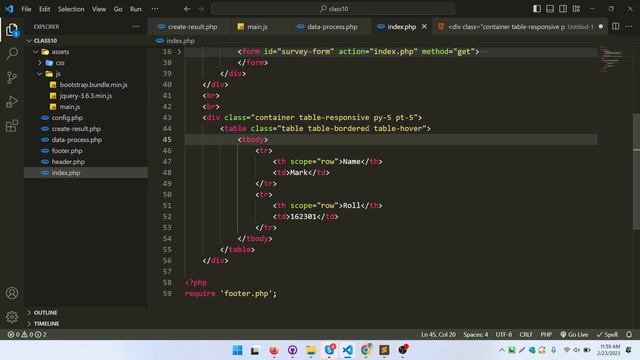Open the Go menu

pyautogui.click(x=118, y=9)
